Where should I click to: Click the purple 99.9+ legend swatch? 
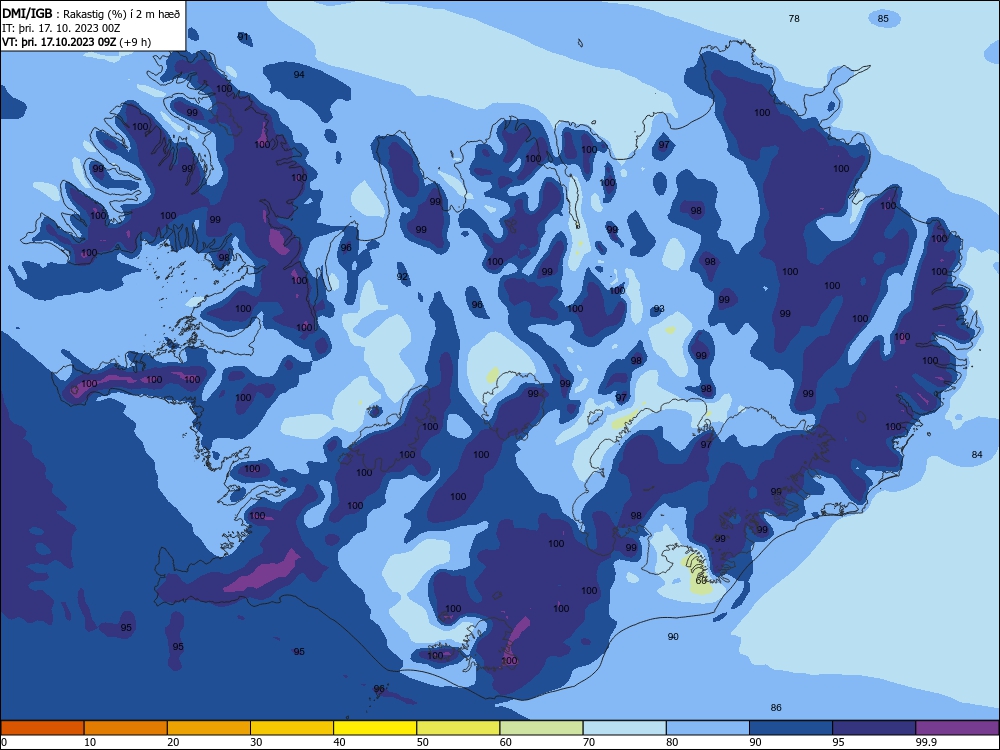(957, 728)
